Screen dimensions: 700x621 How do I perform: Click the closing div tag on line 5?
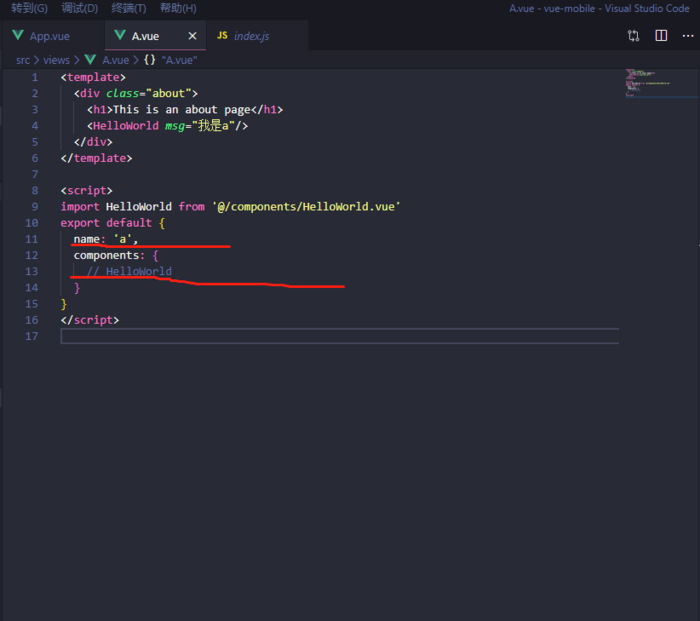(x=93, y=142)
